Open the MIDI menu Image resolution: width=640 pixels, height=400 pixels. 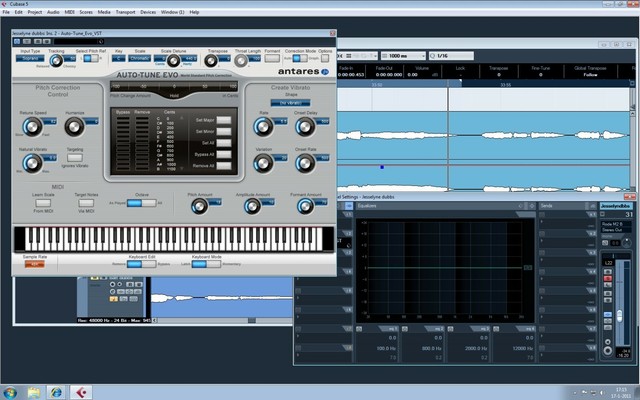[70, 12]
